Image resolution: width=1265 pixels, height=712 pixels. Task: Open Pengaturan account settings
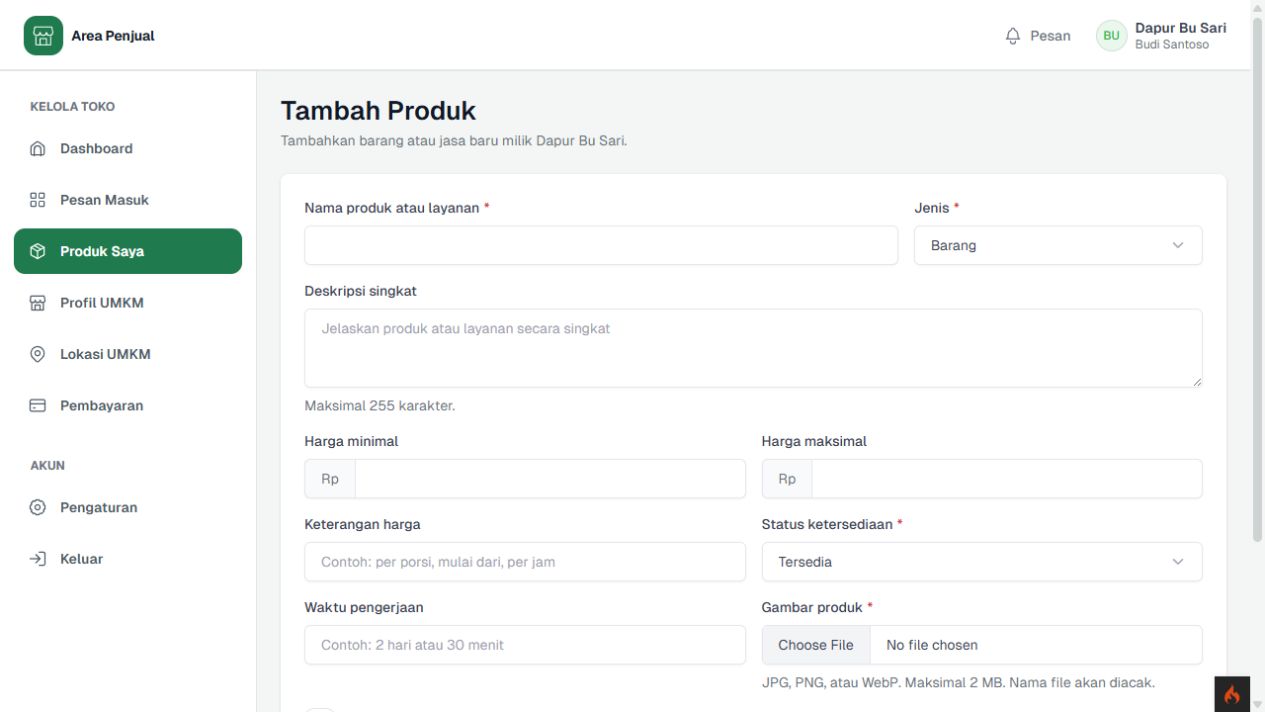128,508
